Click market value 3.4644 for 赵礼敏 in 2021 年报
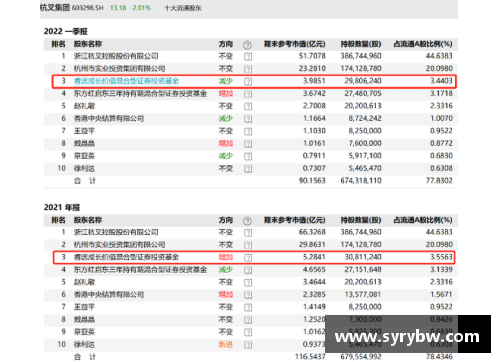500x362 pixels. [314, 282]
